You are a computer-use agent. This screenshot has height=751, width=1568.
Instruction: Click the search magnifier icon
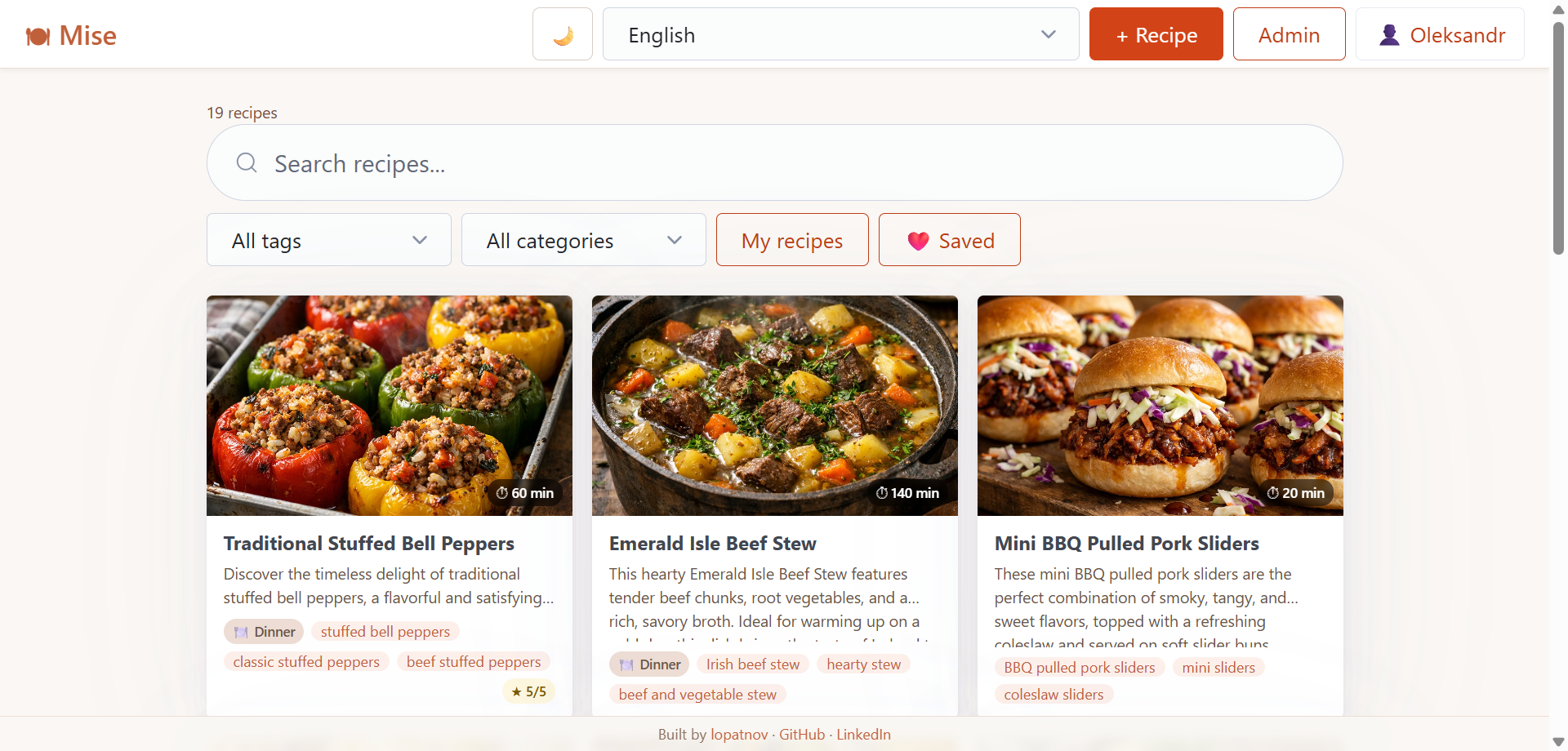247,163
